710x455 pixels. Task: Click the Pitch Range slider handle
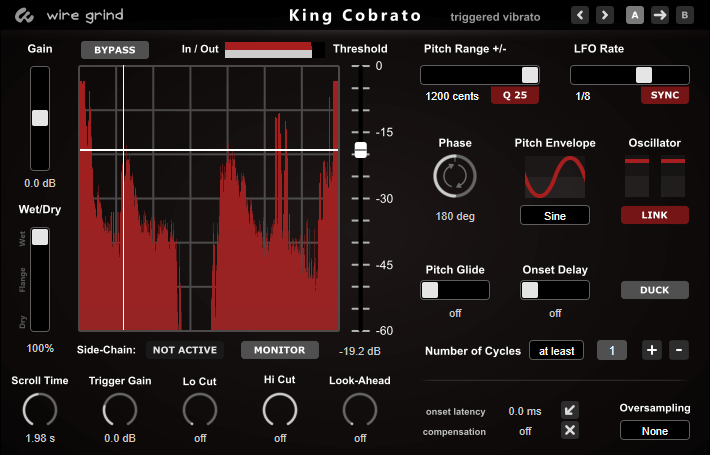tap(529, 75)
